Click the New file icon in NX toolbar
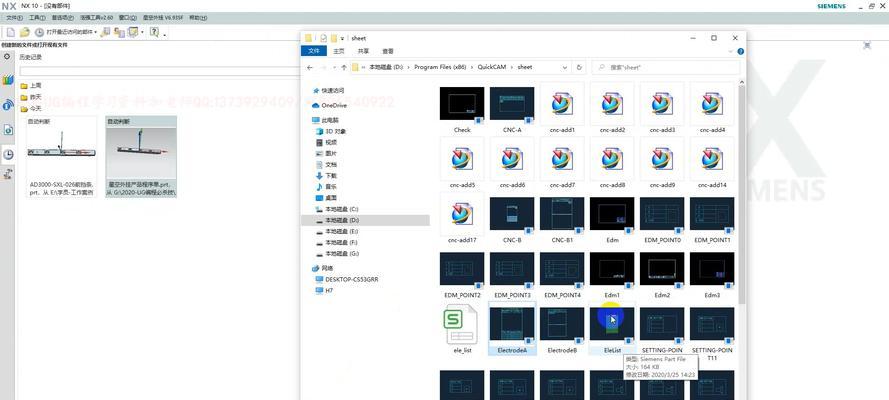889x400 pixels. click(10, 32)
